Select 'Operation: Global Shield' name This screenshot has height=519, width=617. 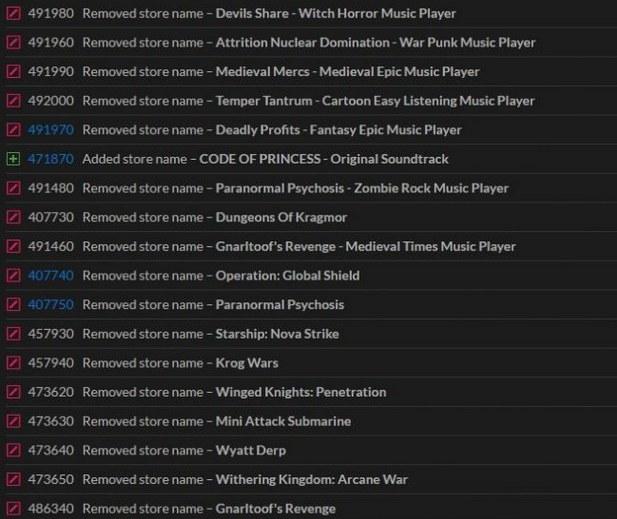coord(288,275)
